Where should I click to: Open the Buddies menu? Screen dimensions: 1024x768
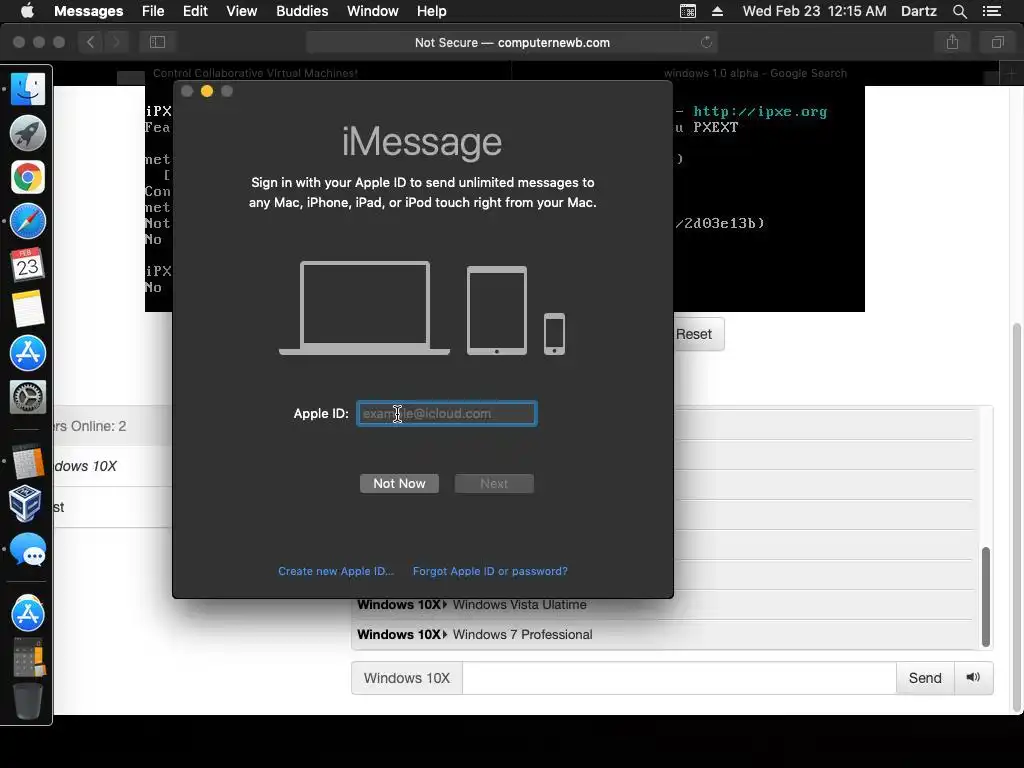point(302,11)
